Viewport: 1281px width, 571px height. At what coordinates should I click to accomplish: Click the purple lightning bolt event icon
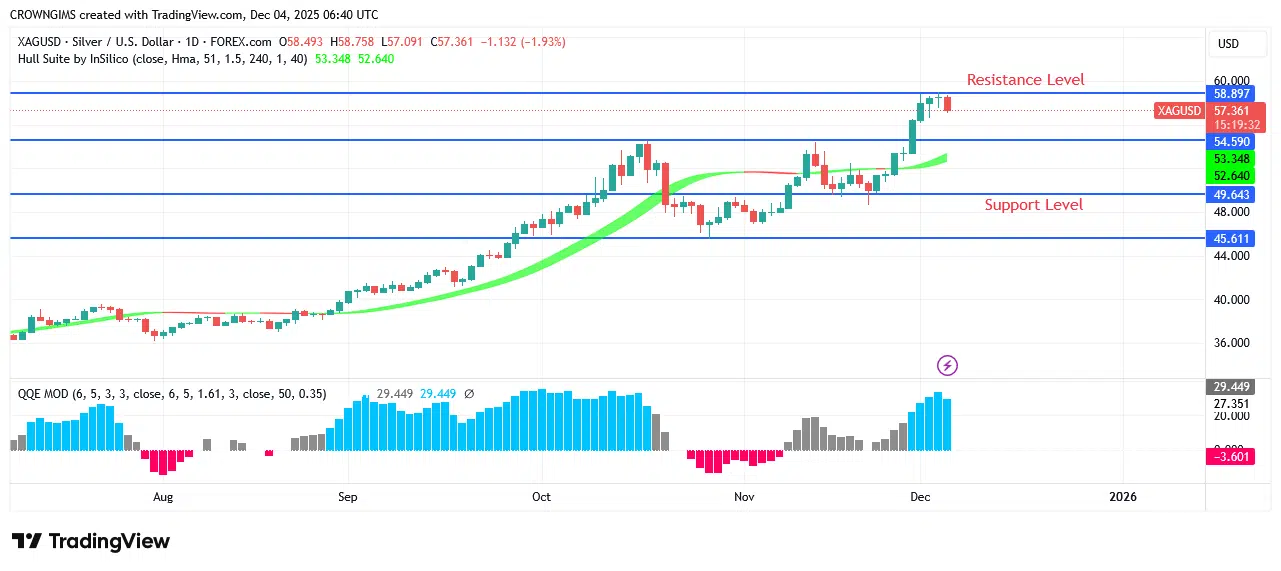click(x=947, y=365)
